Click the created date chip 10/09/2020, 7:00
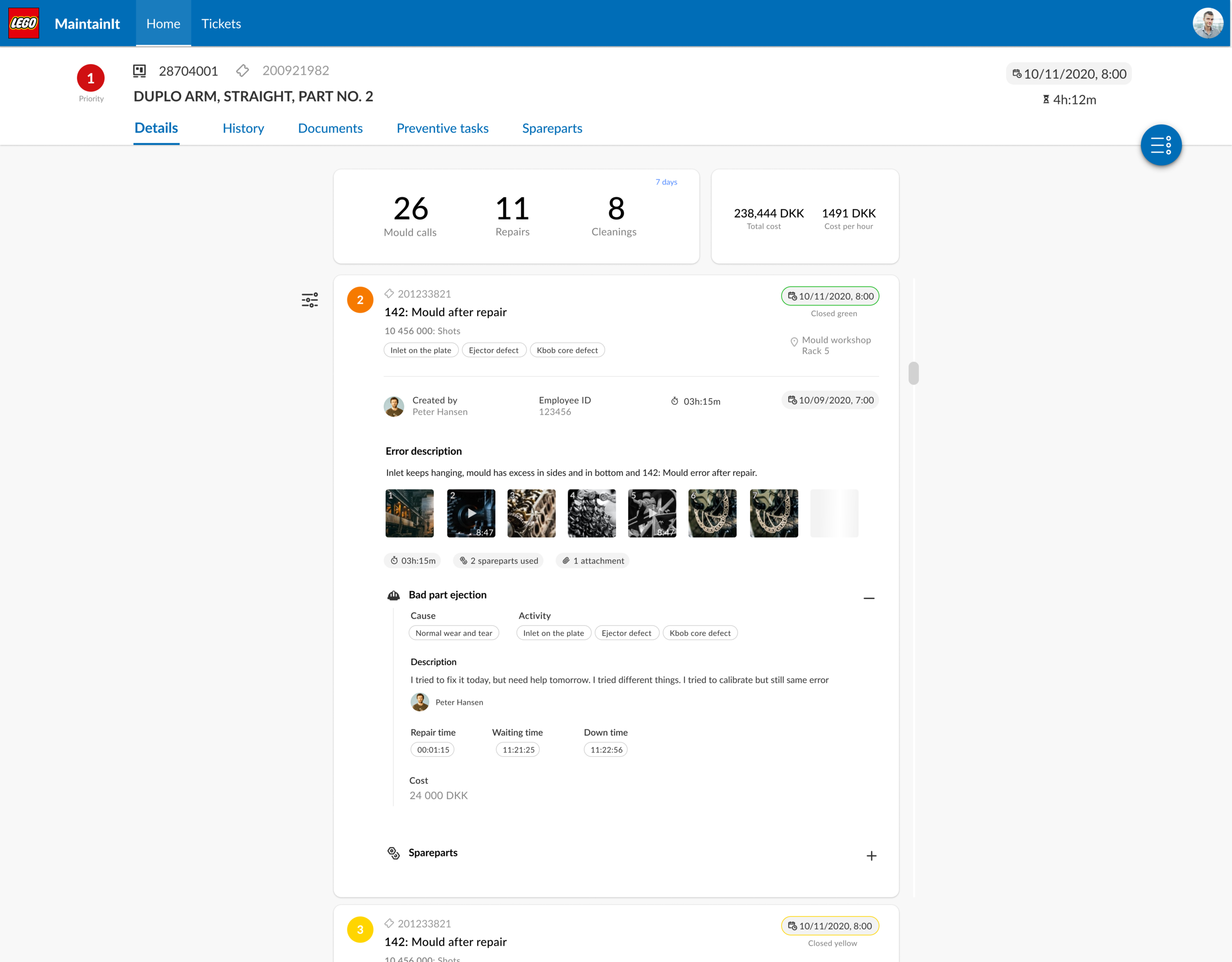The width and height of the screenshot is (1232, 962). point(830,400)
